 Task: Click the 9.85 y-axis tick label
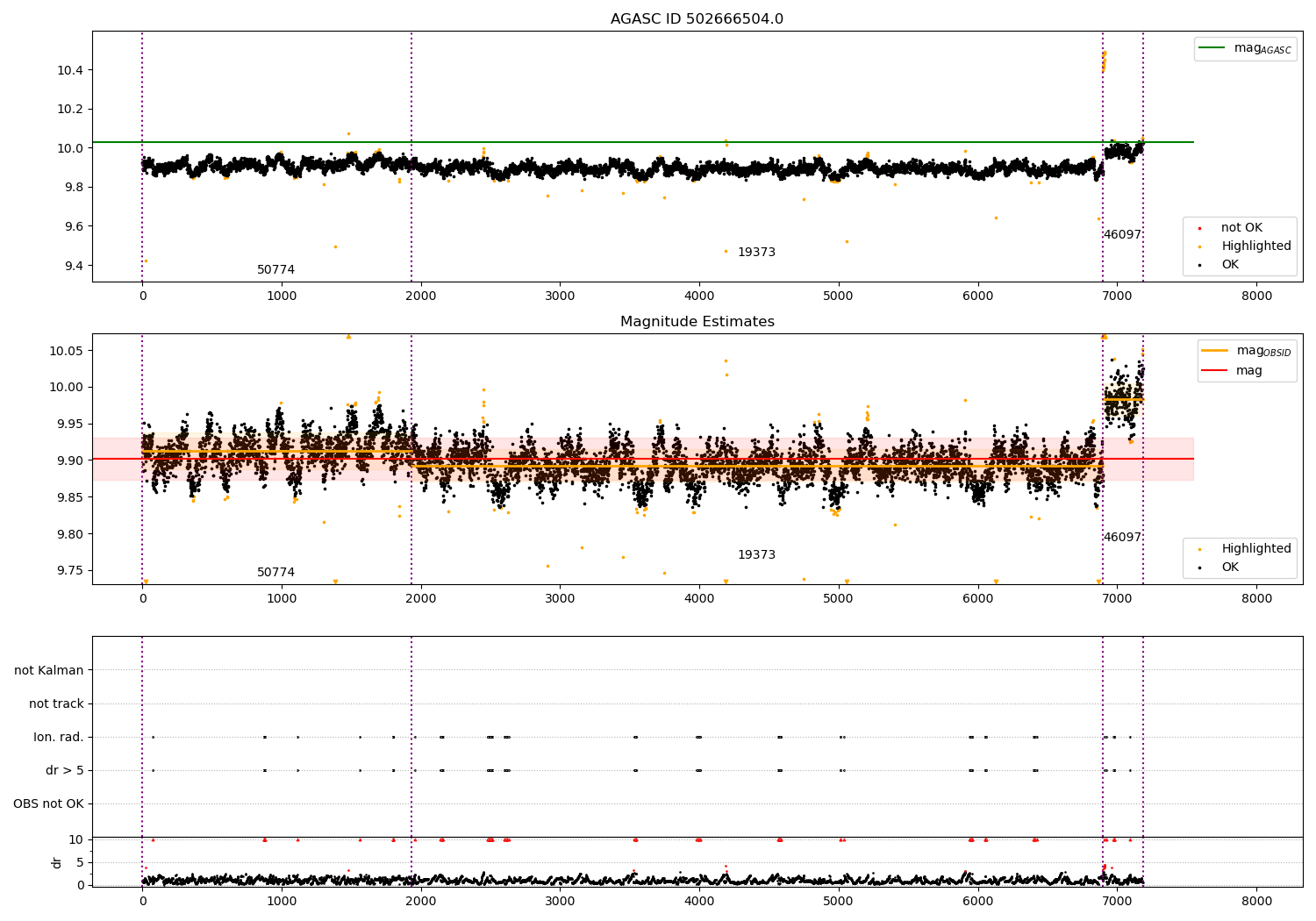coord(69,498)
